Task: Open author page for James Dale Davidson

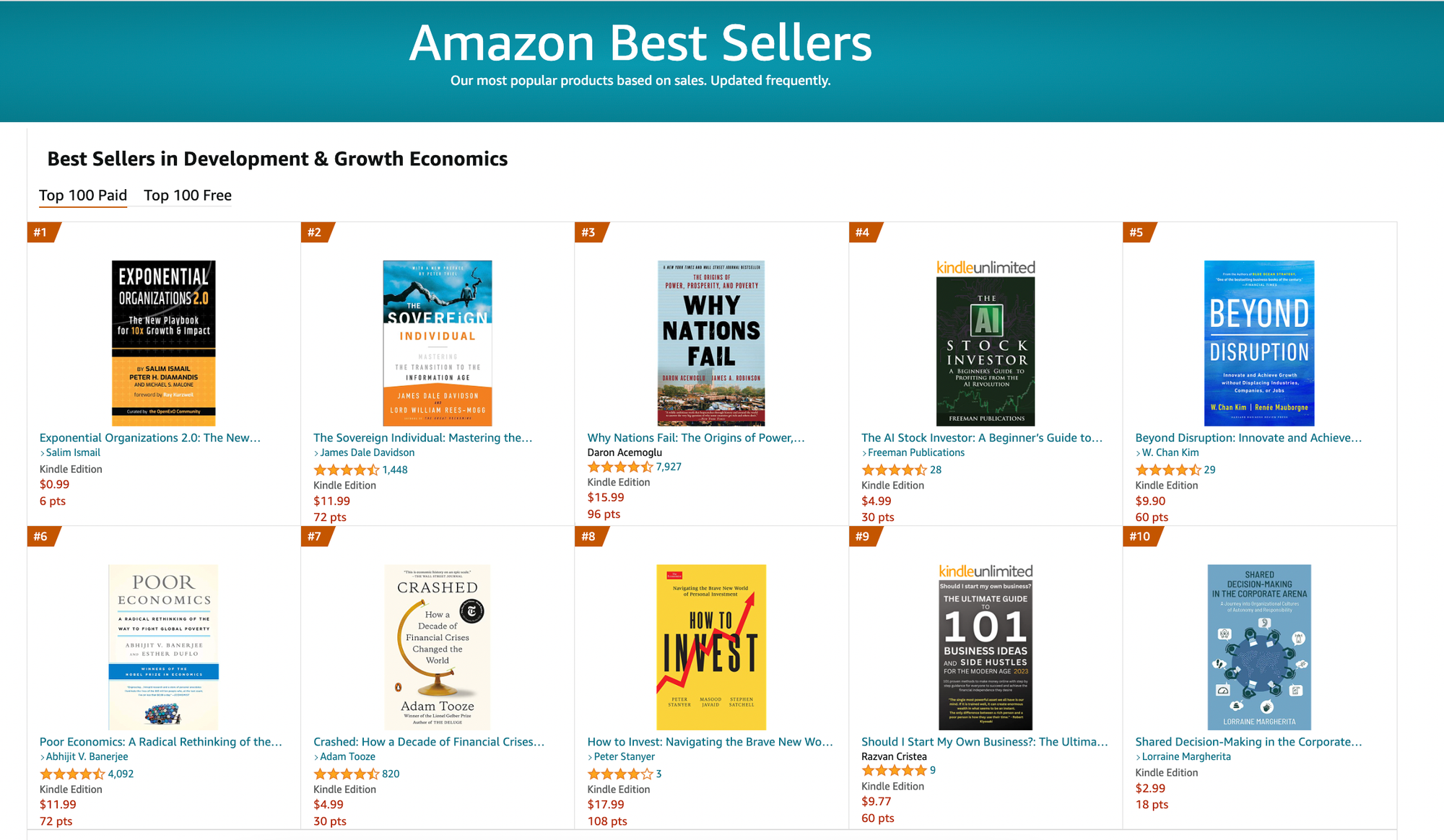Action: (x=367, y=452)
